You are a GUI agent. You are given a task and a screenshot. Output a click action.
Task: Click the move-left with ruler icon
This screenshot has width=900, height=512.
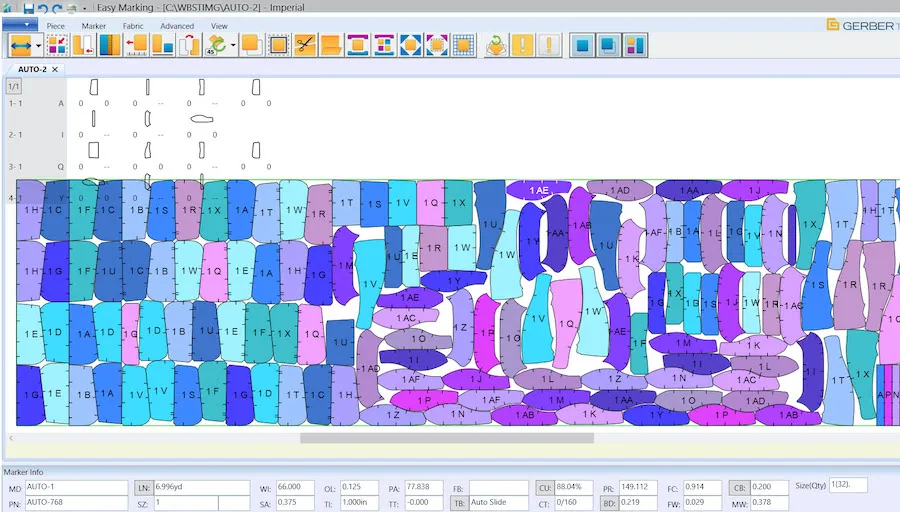137,45
